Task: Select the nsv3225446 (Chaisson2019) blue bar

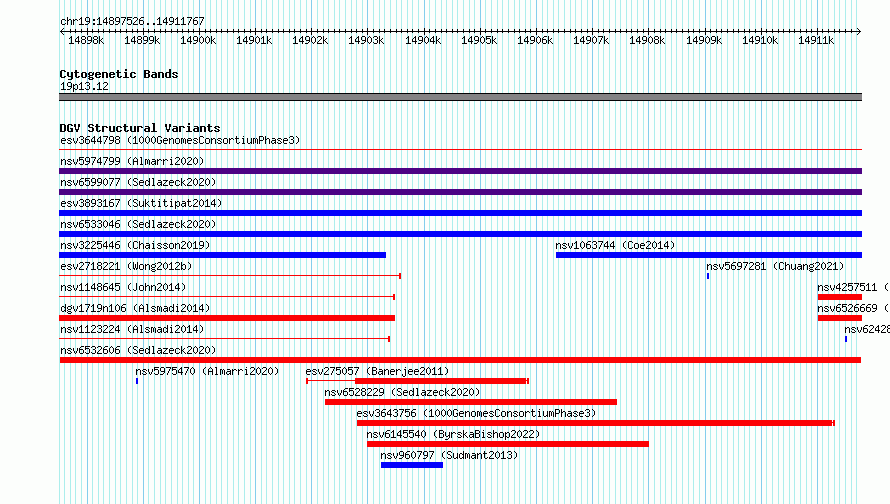Action: (222, 255)
